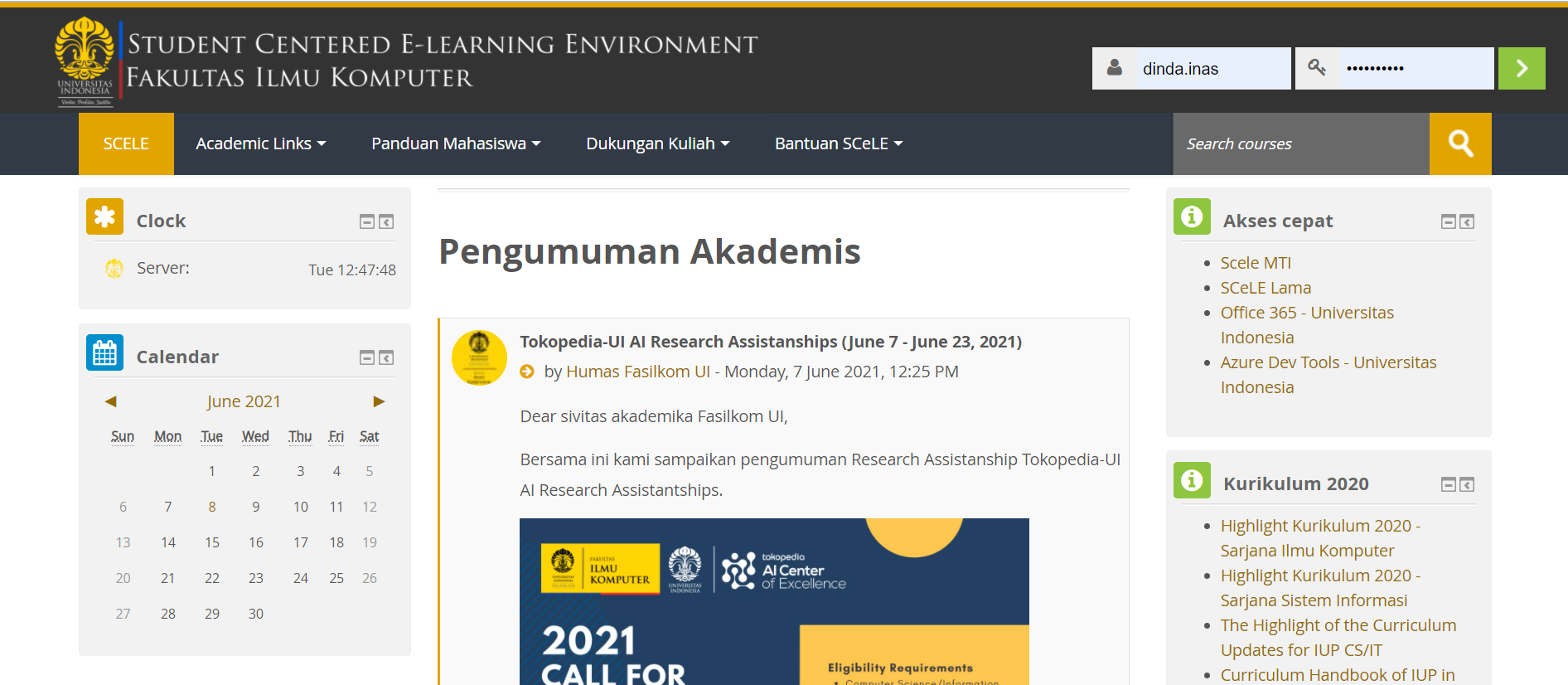Click the Universitas Indonesia logo in header
Image resolution: width=1568 pixels, height=685 pixels.
tap(85, 62)
